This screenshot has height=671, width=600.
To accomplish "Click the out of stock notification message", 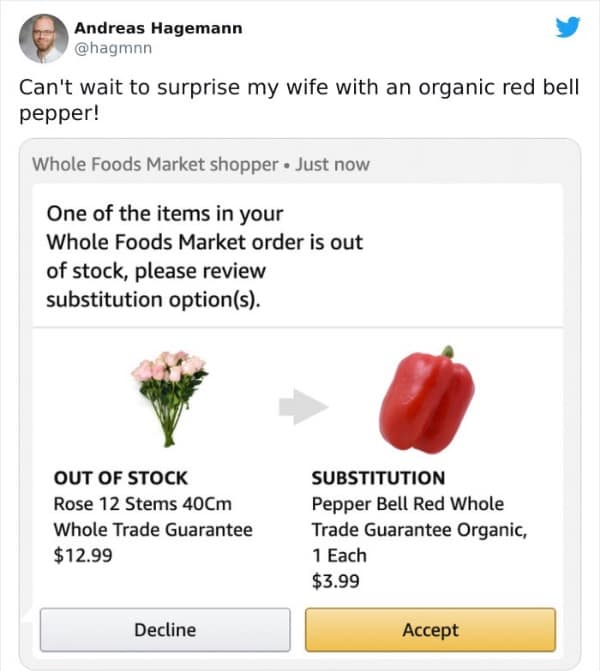I will tap(204, 256).
